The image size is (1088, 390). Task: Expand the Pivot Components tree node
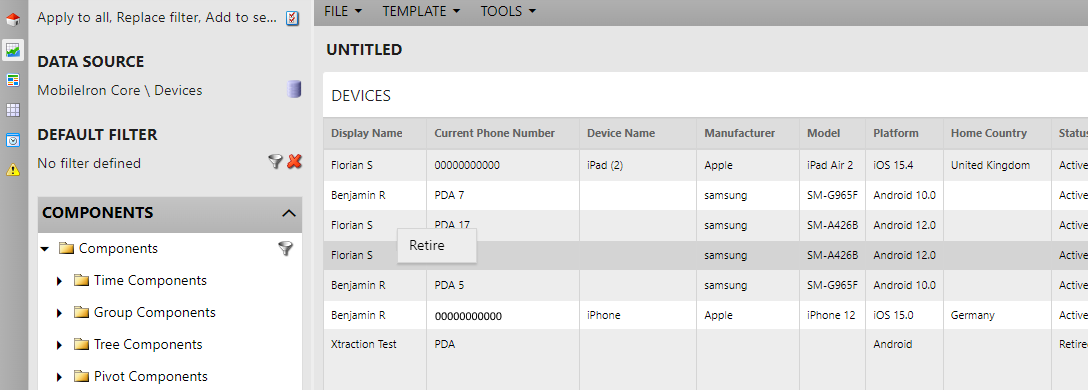pos(60,377)
